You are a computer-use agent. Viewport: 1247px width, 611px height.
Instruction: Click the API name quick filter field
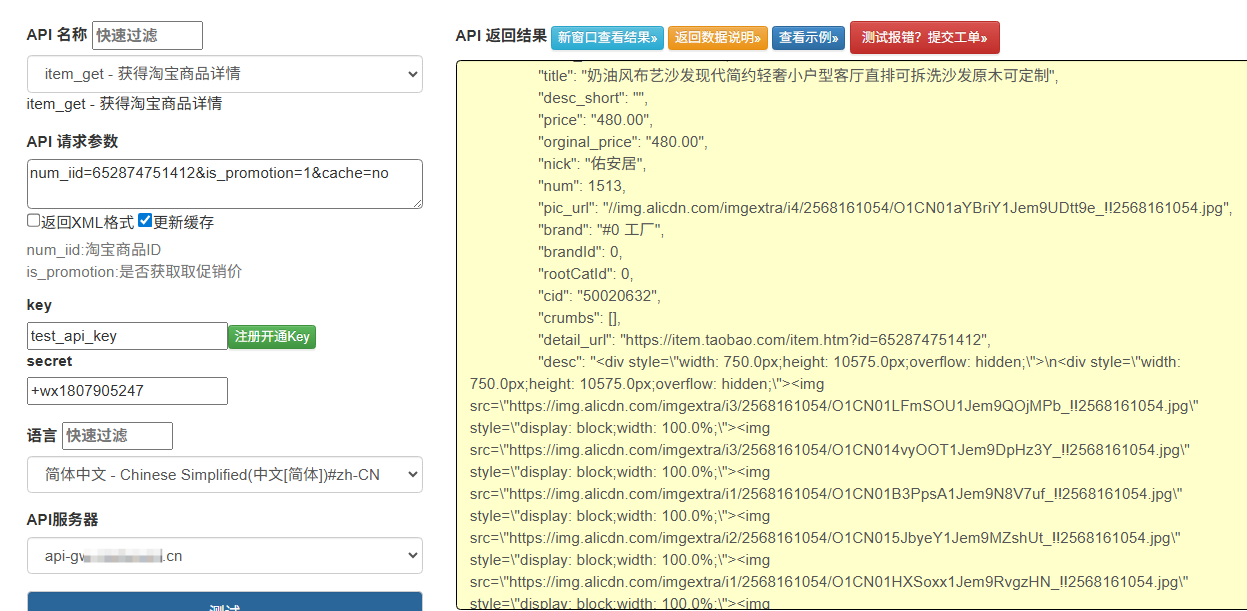147,35
